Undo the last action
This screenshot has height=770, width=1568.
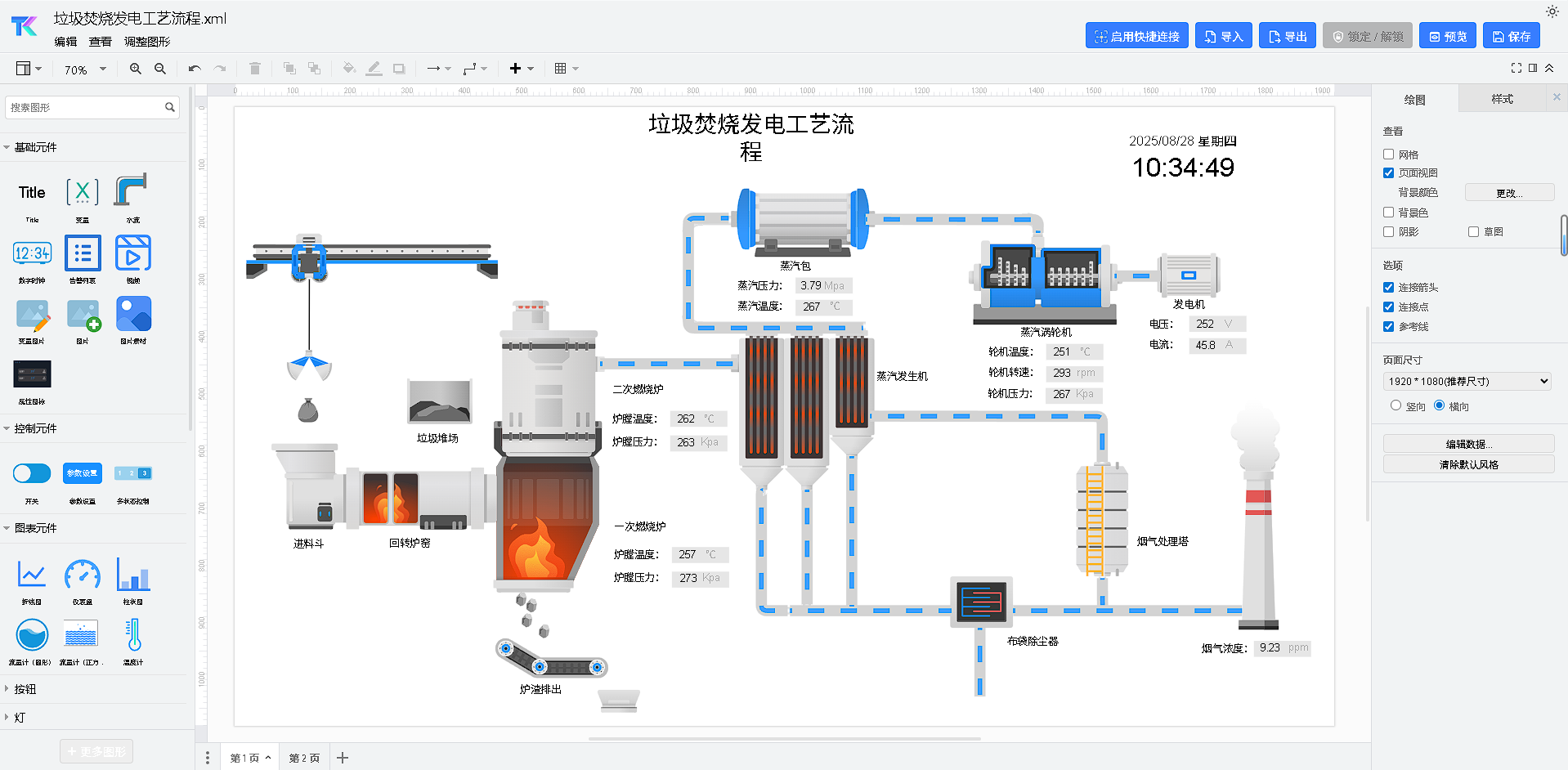coord(194,69)
